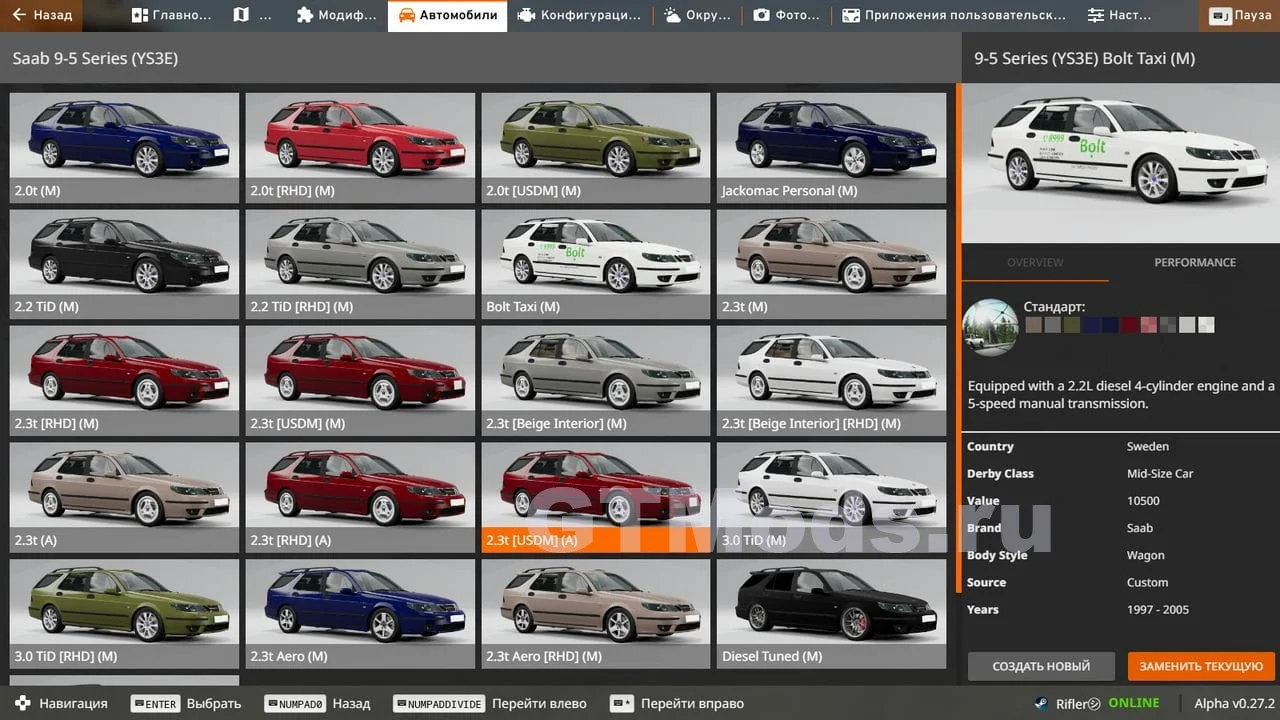Viewport: 1280px width, 720px height.
Task: Pick the olive green color swatch
Action: (x=1072, y=325)
